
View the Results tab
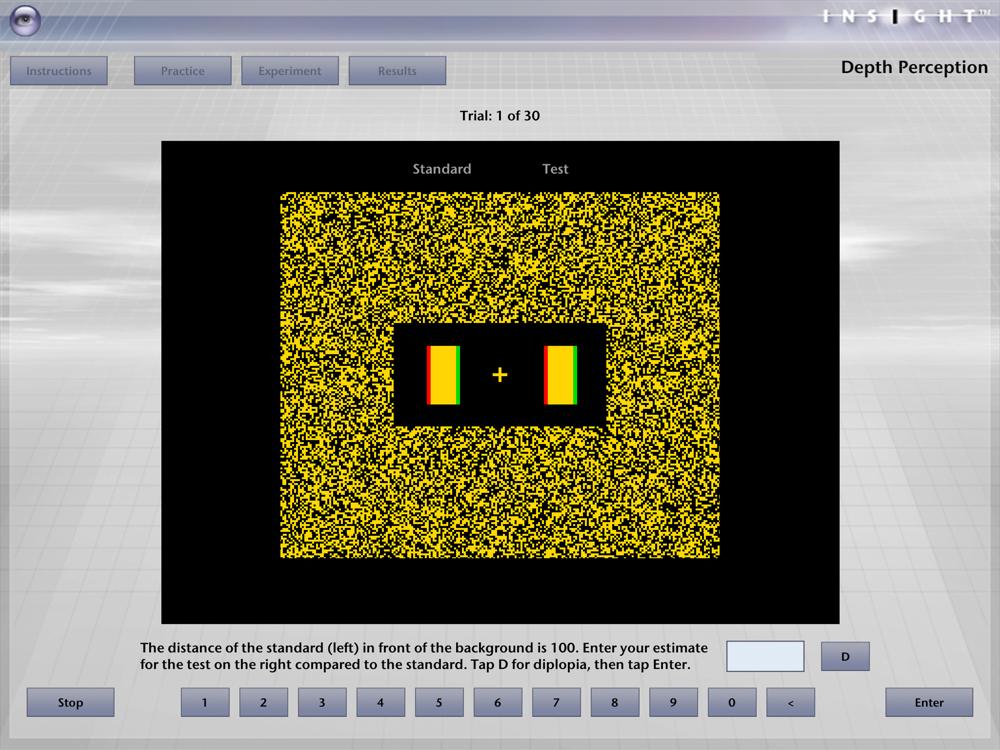click(x=397, y=71)
